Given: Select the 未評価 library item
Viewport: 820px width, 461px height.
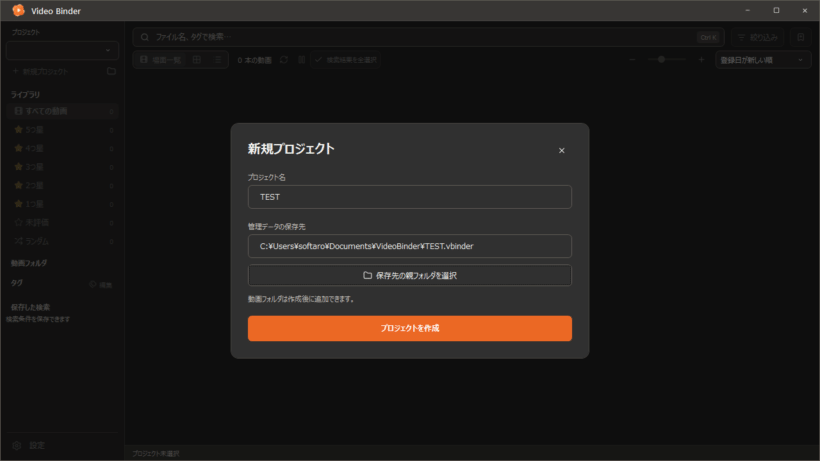Looking at the screenshot, I should click(62, 223).
